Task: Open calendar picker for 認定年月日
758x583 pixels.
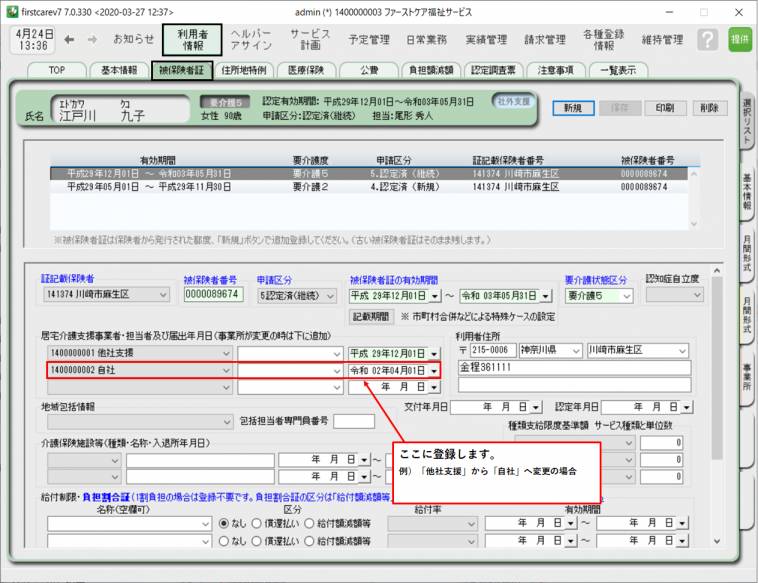Action: coord(687,407)
